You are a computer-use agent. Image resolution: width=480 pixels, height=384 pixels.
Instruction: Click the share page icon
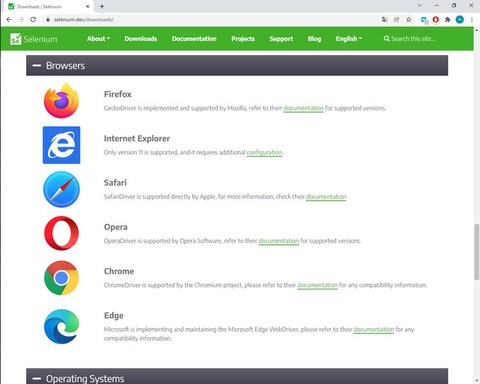tap(397, 20)
